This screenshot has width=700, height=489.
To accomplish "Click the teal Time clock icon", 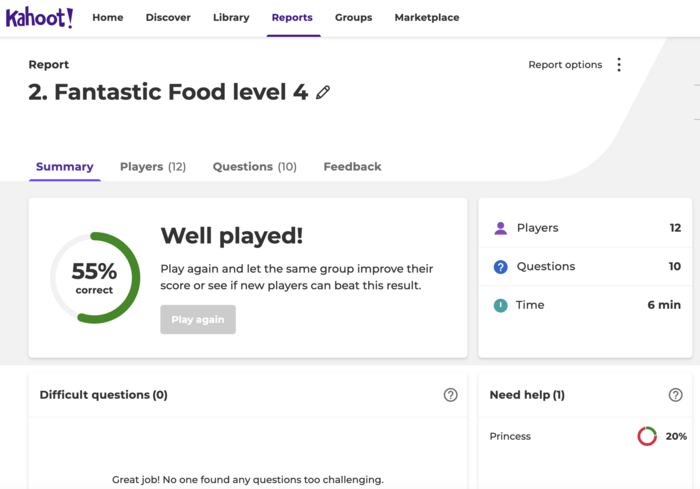I will [x=501, y=305].
